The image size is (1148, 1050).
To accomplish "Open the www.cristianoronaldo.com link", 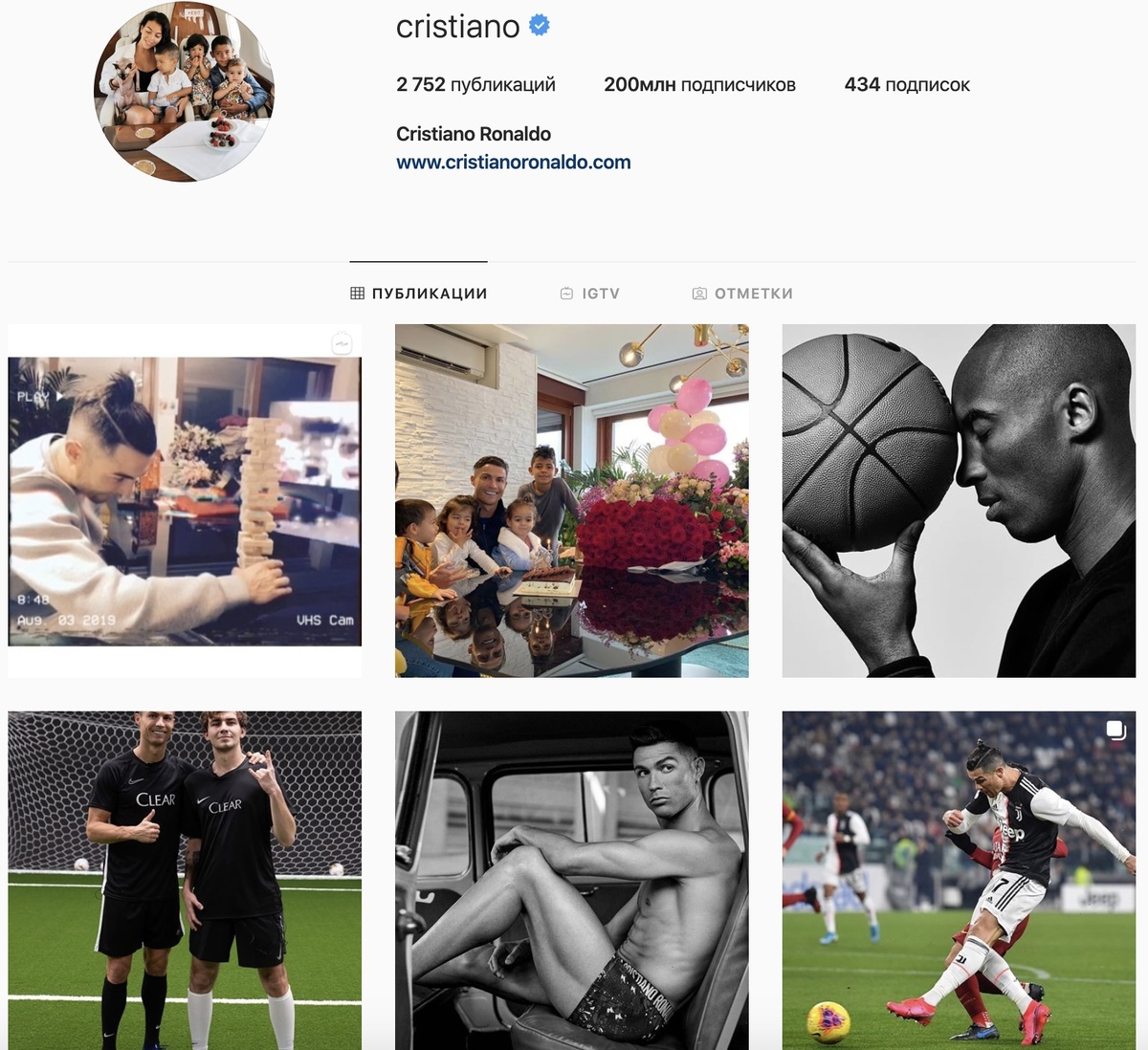I will 514,163.
